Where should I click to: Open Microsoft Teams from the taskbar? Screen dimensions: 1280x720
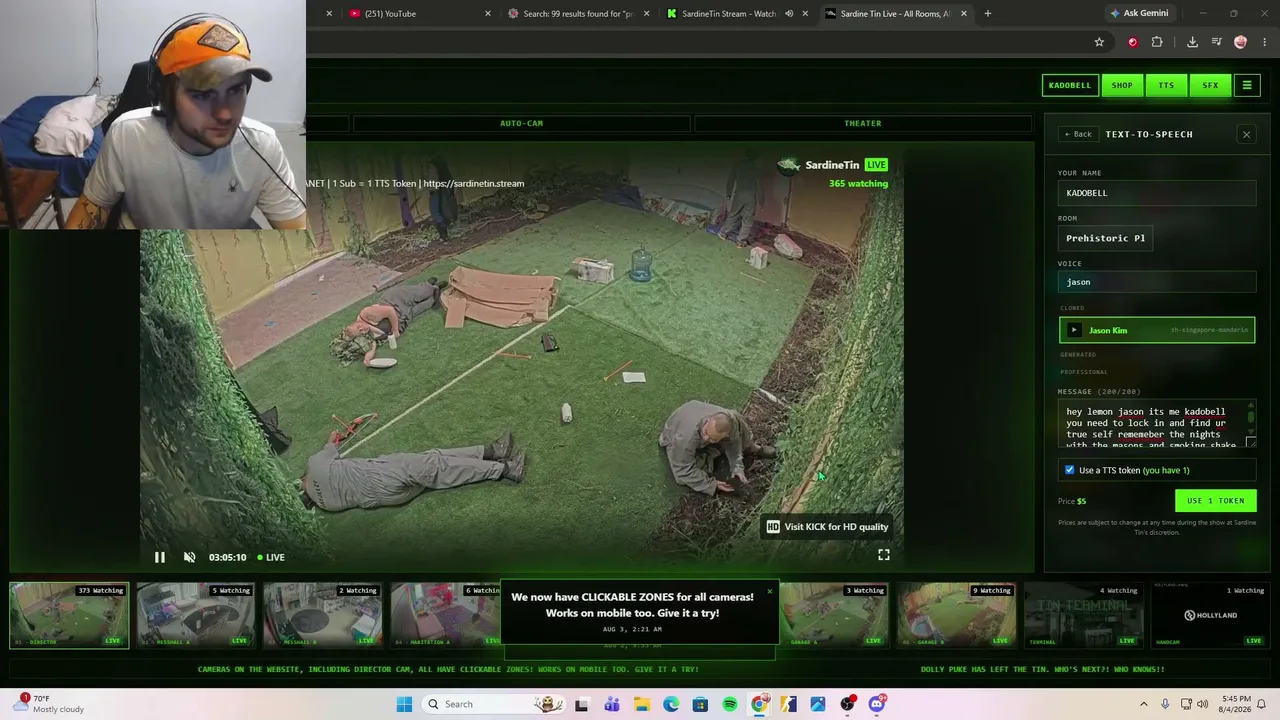tap(611, 704)
